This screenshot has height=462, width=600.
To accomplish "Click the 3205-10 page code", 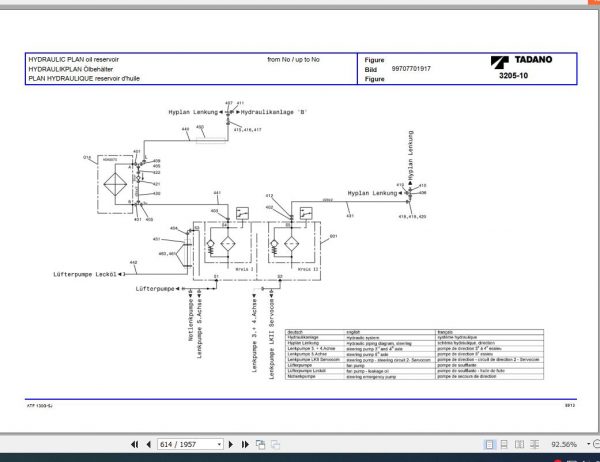I will tap(513, 75).
